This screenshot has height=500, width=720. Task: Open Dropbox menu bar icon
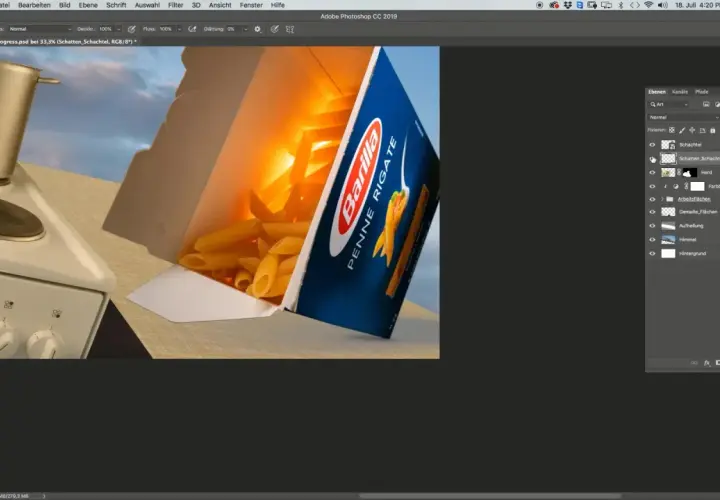coord(568,5)
